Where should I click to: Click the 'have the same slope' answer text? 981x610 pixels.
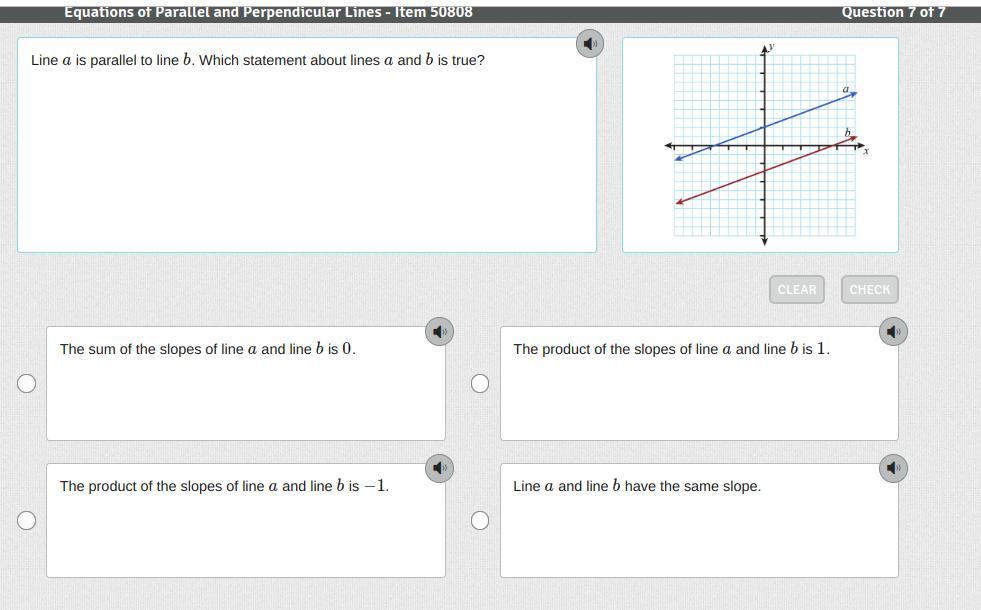[637, 486]
